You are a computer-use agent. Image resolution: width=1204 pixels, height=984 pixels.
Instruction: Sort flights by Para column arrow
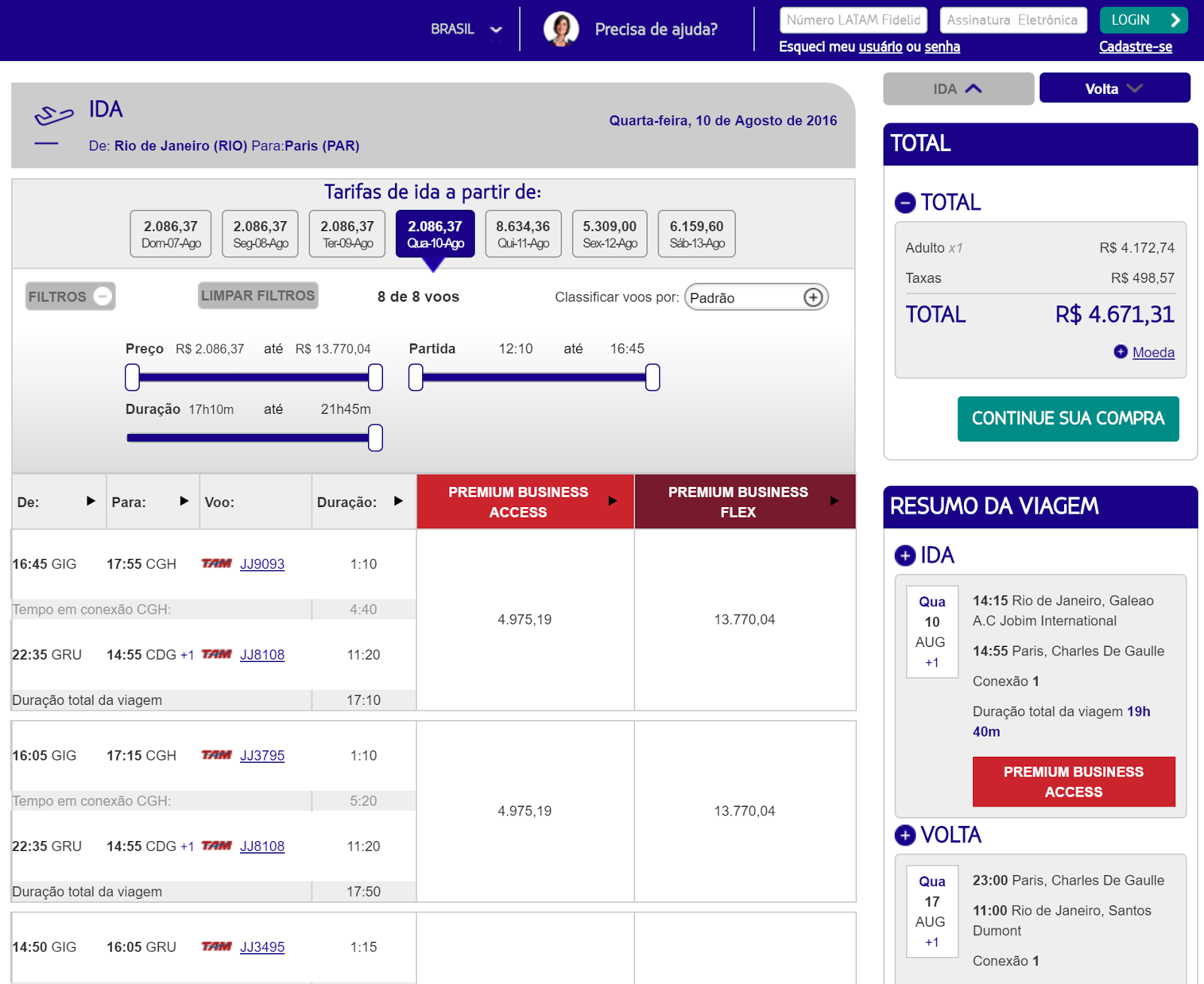coord(184,501)
